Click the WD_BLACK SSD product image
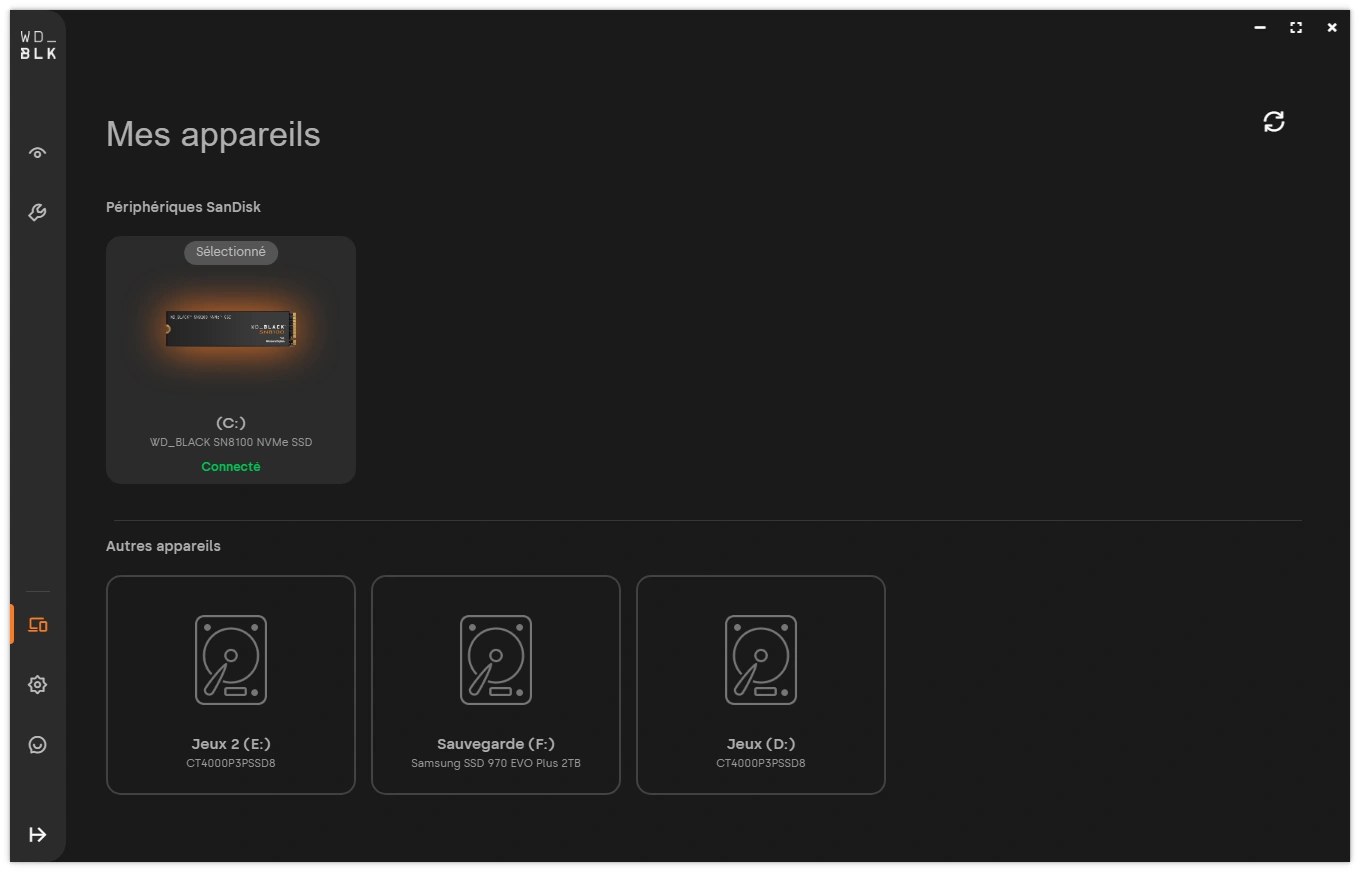 231,328
